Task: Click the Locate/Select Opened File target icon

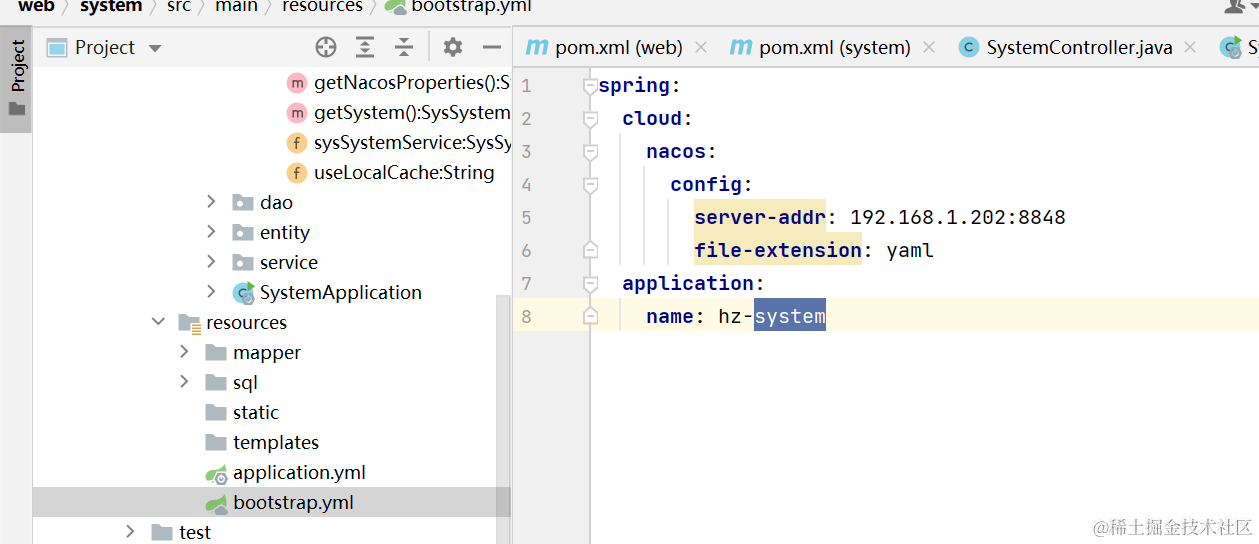Action: coord(326,47)
